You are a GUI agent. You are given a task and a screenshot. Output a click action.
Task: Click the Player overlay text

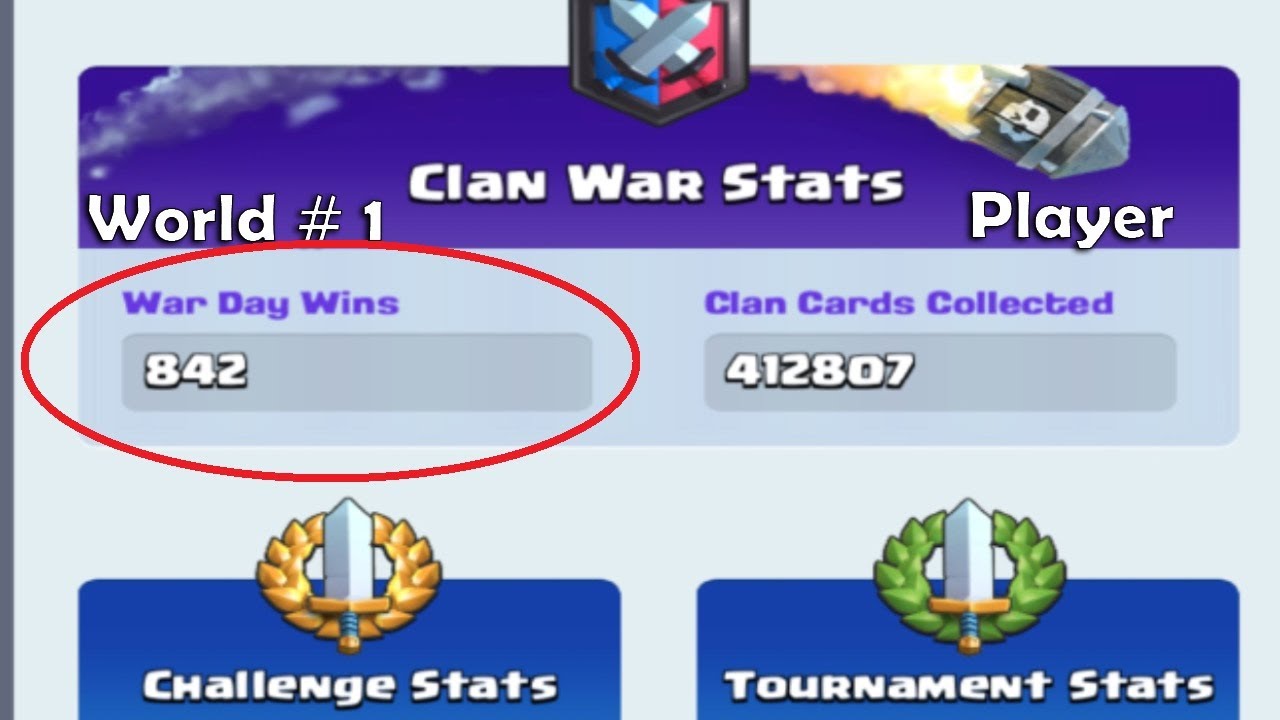[x=1071, y=218]
